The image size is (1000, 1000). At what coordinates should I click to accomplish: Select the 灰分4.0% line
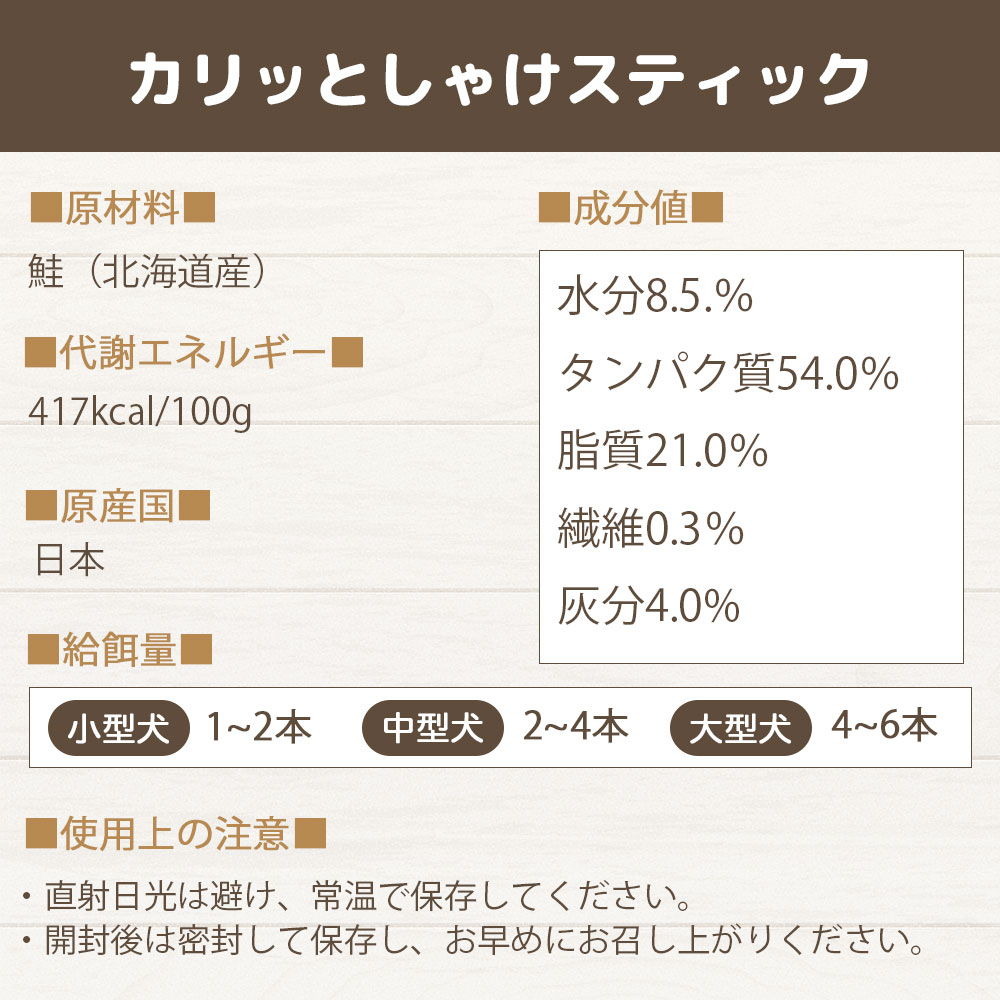coord(649,605)
